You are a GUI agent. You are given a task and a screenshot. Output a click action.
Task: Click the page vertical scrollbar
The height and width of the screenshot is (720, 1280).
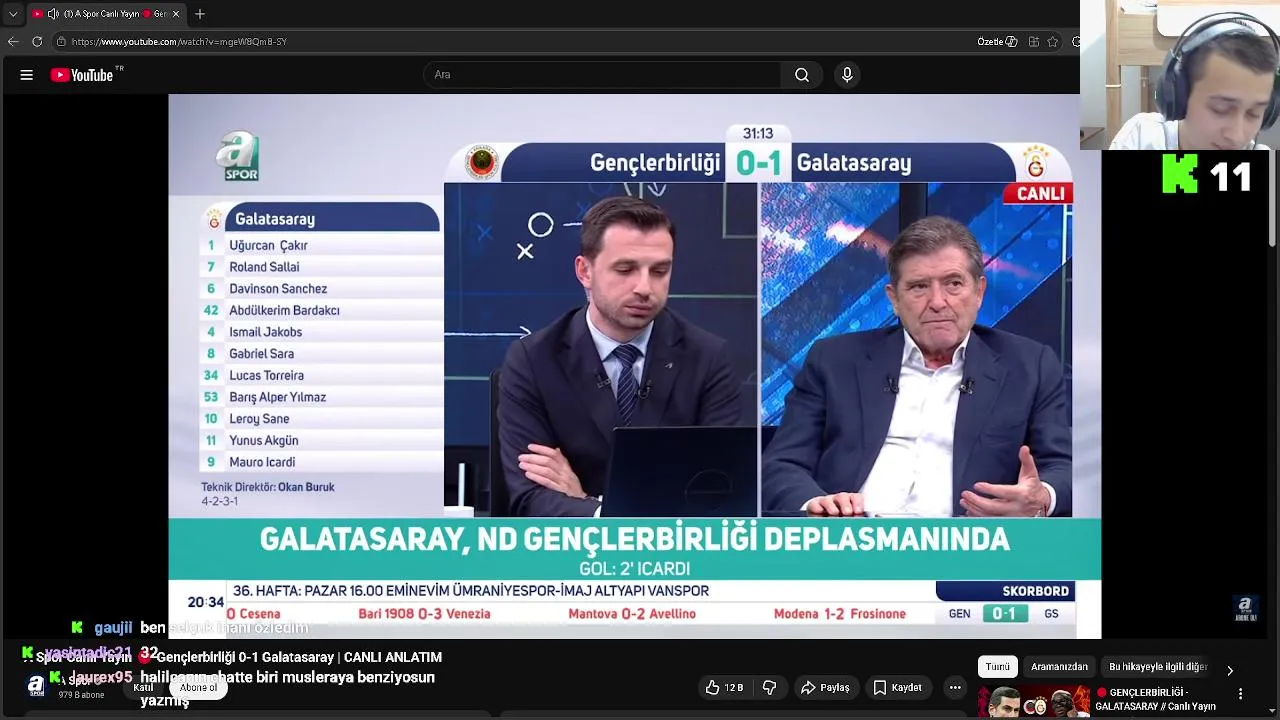(x=1272, y=200)
